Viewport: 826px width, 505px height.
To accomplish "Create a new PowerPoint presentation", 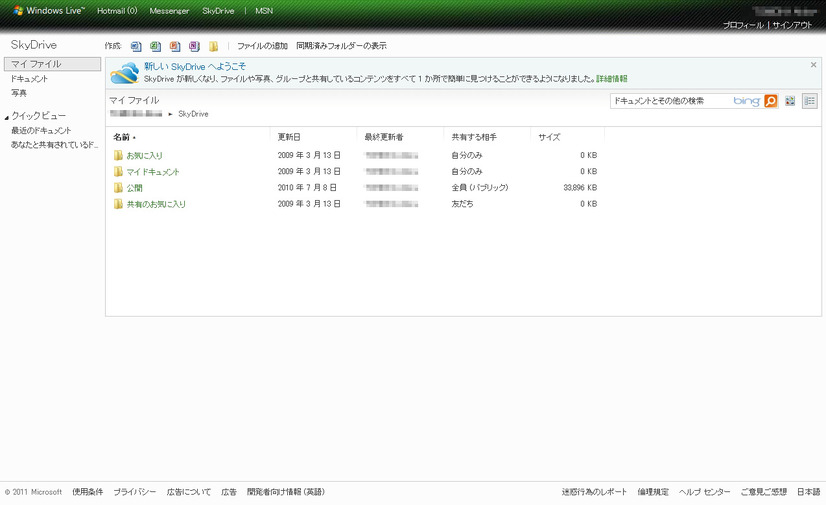I will tap(175, 46).
